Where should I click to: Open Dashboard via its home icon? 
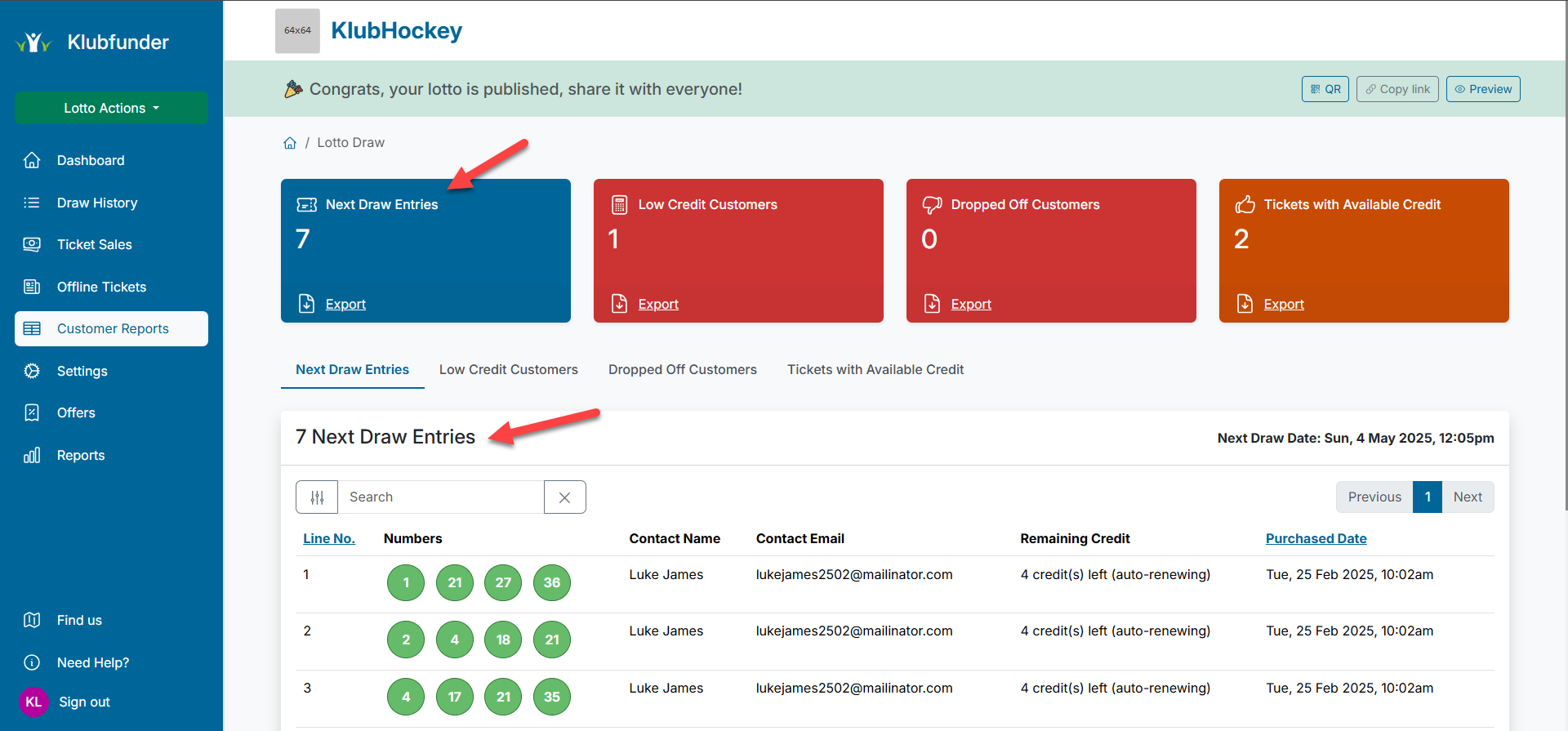(x=32, y=160)
